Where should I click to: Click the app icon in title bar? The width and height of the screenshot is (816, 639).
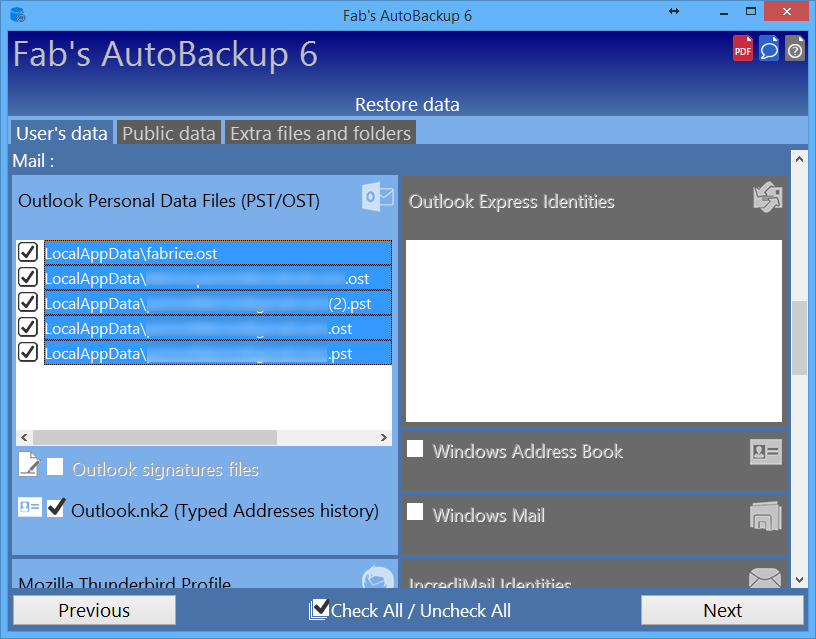[x=18, y=15]
